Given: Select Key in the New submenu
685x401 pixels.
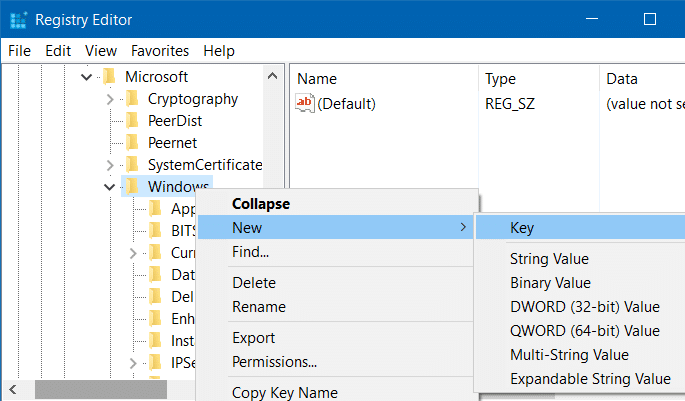Looking at the screenshot, I should (580, 228).
